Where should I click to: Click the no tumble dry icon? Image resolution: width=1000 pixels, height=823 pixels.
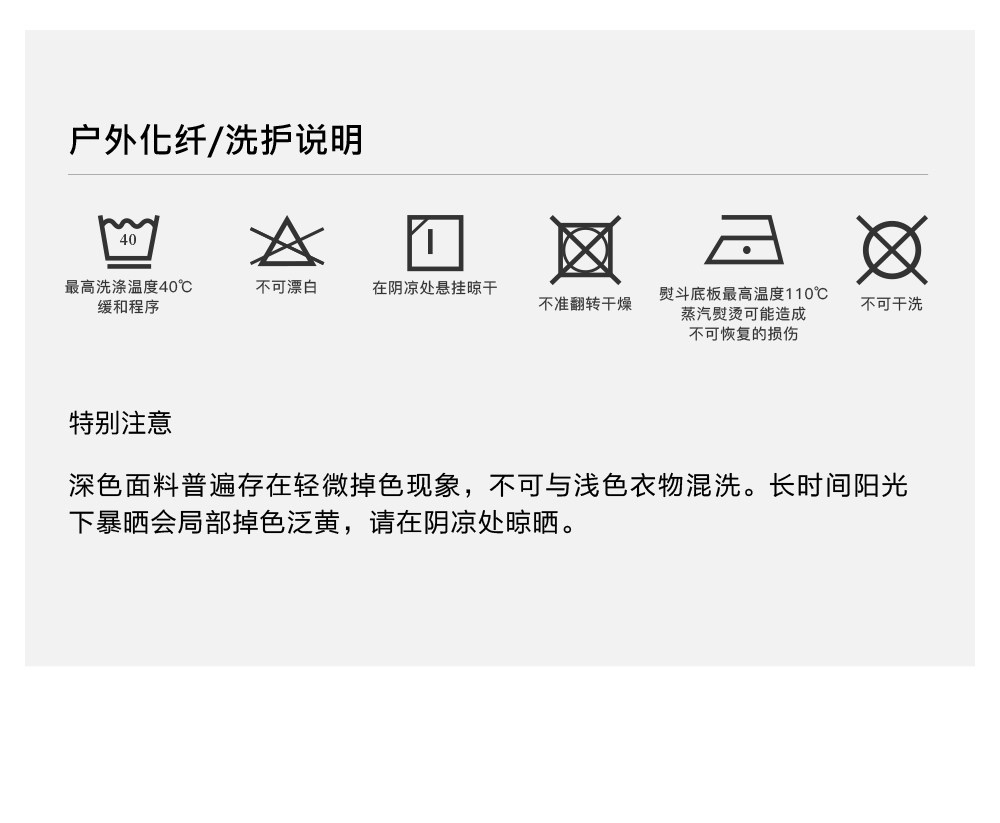(585, 249)
